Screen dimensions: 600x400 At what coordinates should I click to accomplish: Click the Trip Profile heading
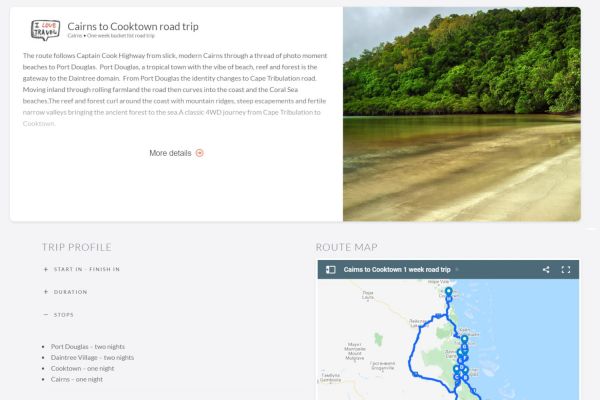coord(76,247)
